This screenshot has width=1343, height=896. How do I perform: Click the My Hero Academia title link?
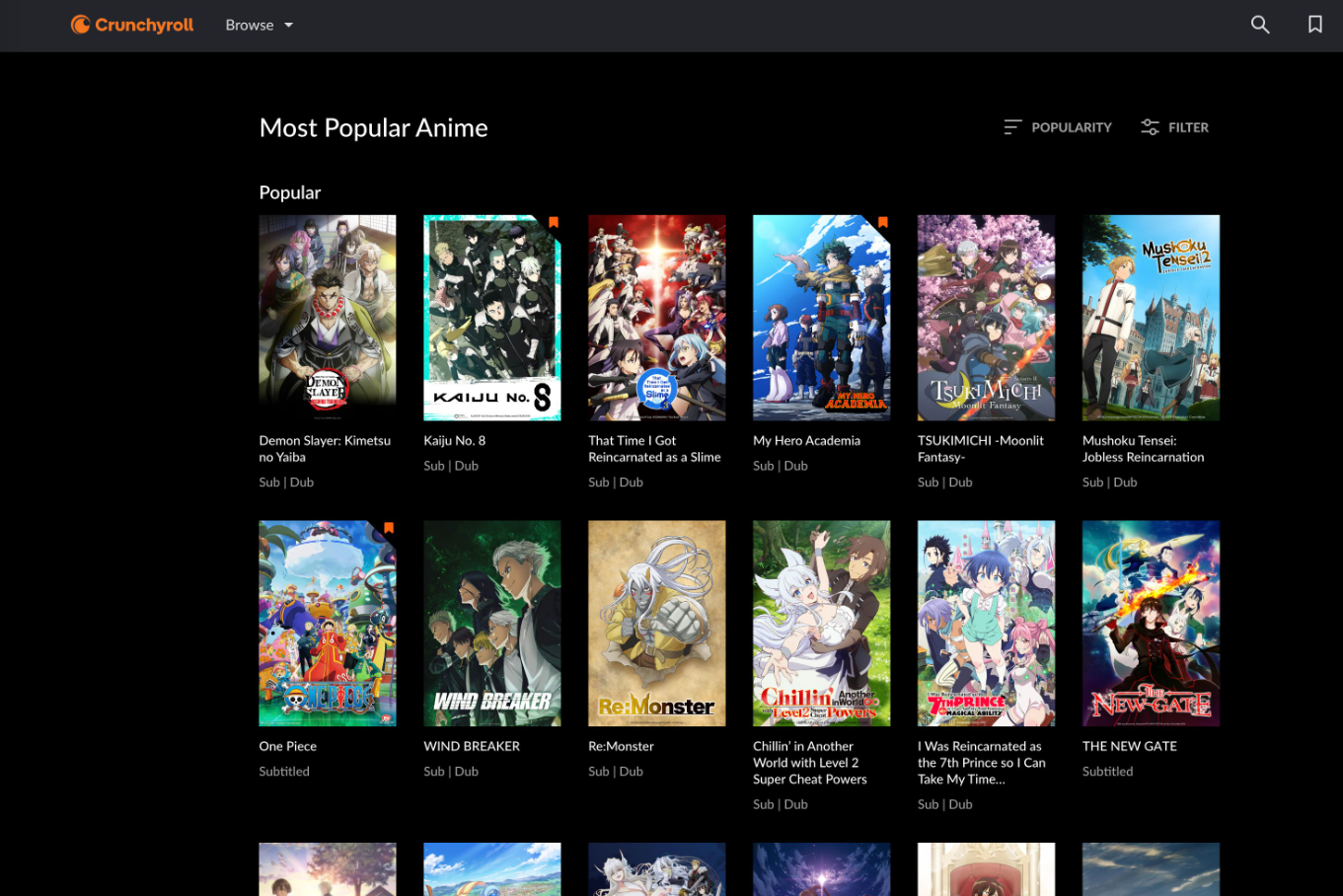click(x=806, y=441)
